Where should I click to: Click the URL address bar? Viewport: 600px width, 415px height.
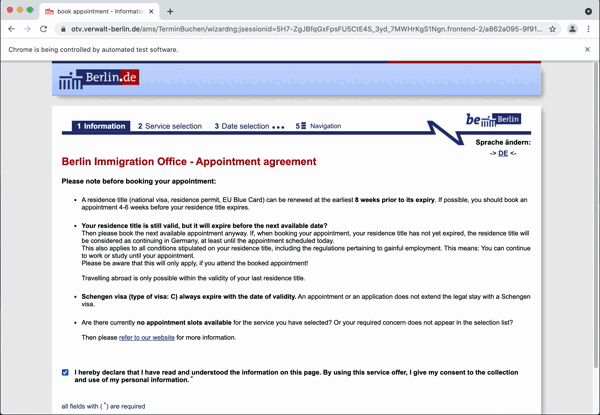click(306, 29)
